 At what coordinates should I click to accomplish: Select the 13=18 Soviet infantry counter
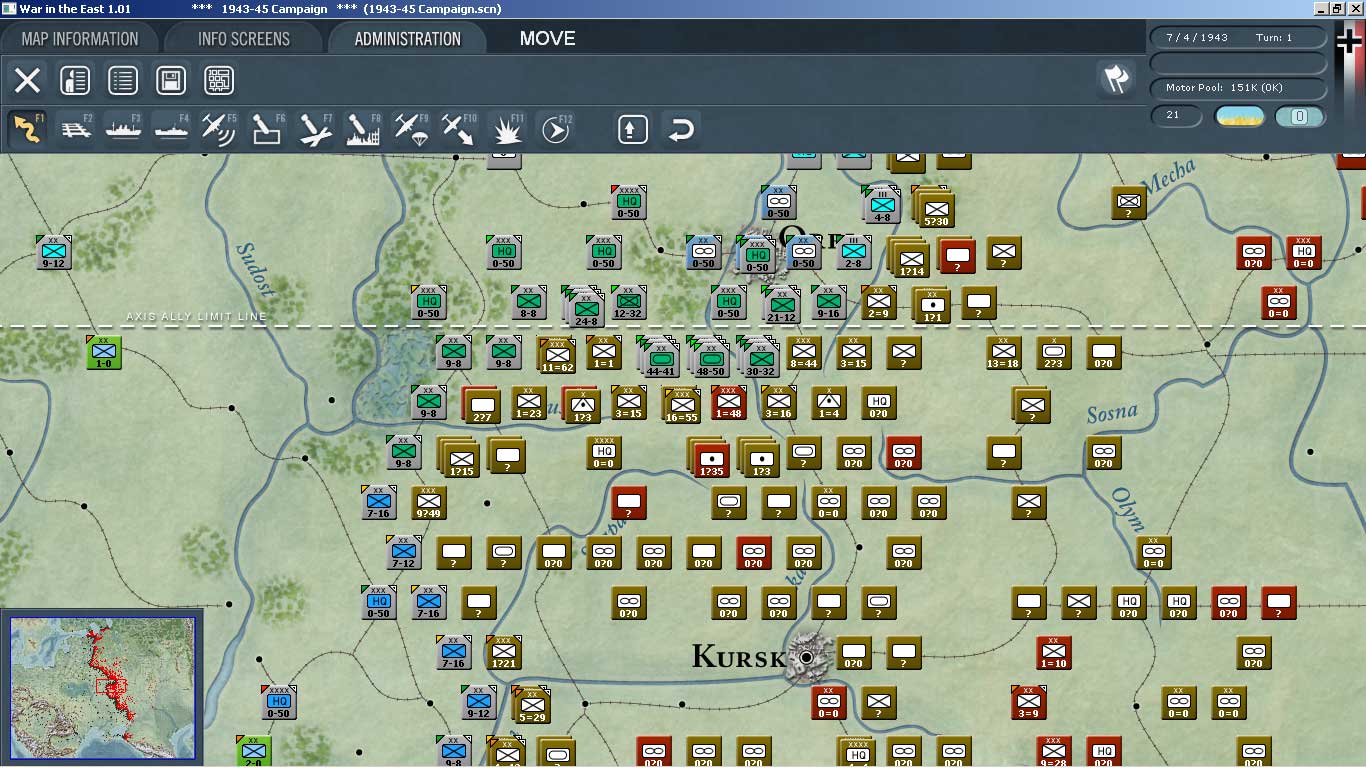coord(1003,352)
